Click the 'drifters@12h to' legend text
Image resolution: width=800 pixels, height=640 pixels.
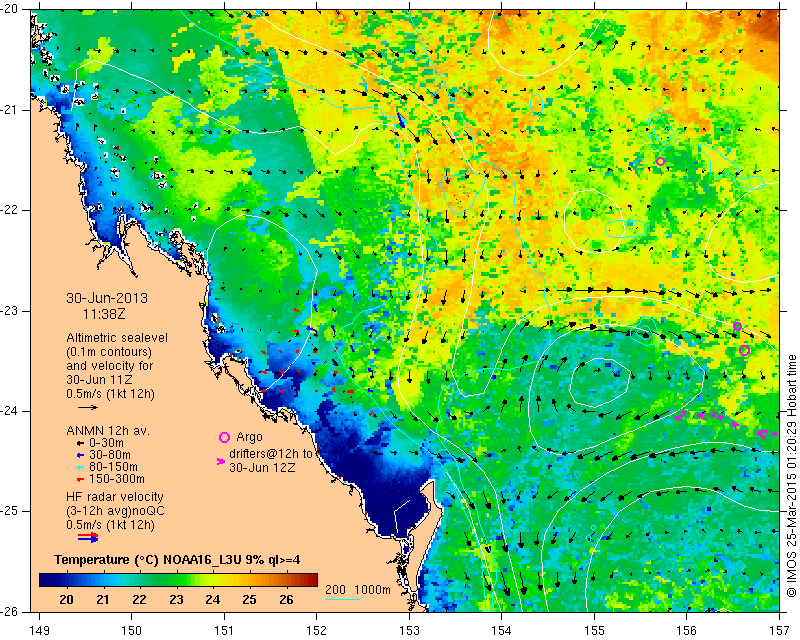(x=271, y=454)
